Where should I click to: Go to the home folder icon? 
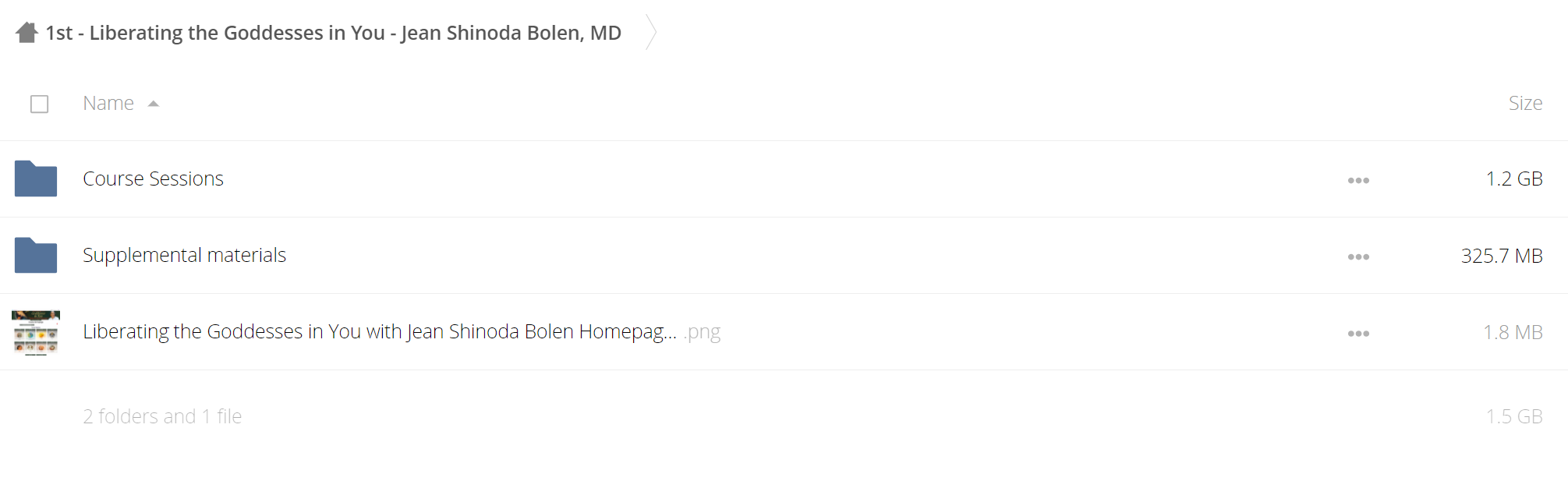click(x=27, y=33)
